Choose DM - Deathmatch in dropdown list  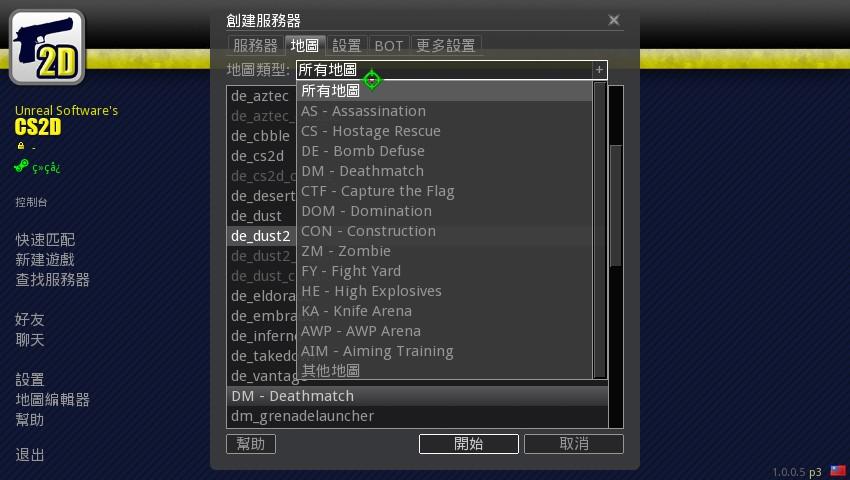pyautogui.click(x=445, y=171)
